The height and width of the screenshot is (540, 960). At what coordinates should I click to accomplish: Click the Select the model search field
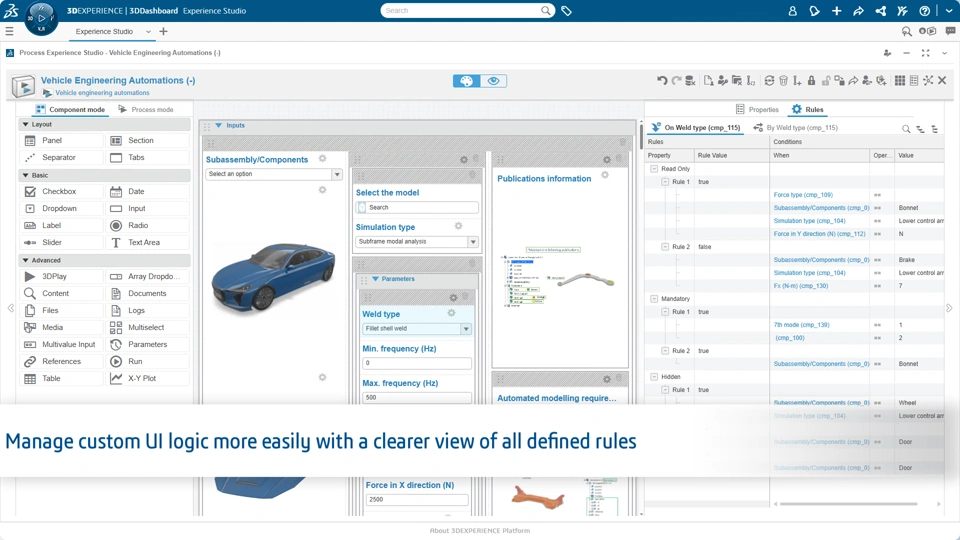tap(417, 208)
